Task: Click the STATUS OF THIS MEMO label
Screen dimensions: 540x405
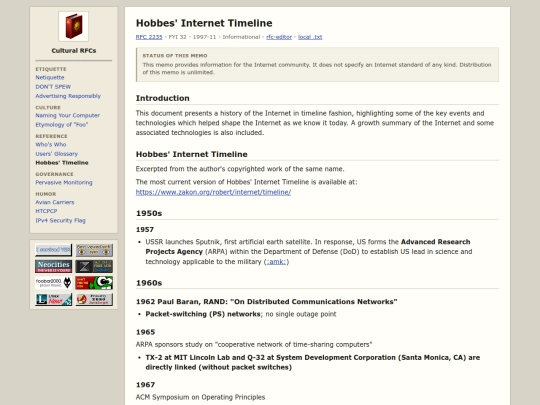Action: 175,55
